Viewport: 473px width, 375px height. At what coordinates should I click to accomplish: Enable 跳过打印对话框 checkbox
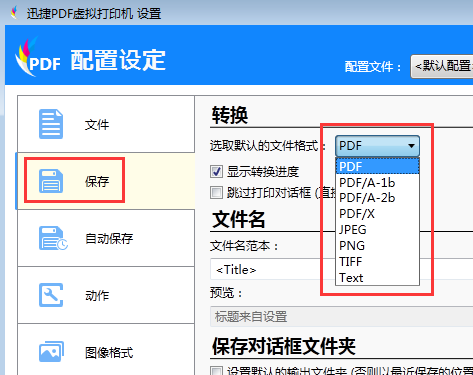pos(216,192)
